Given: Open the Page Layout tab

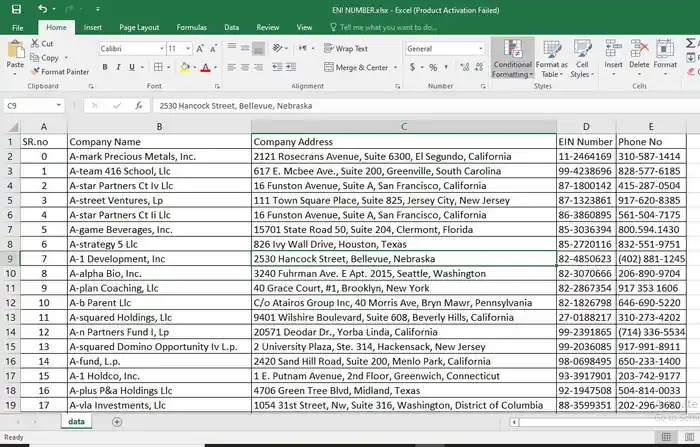Looking at the screenshot, I should click(x=139, y=27).
